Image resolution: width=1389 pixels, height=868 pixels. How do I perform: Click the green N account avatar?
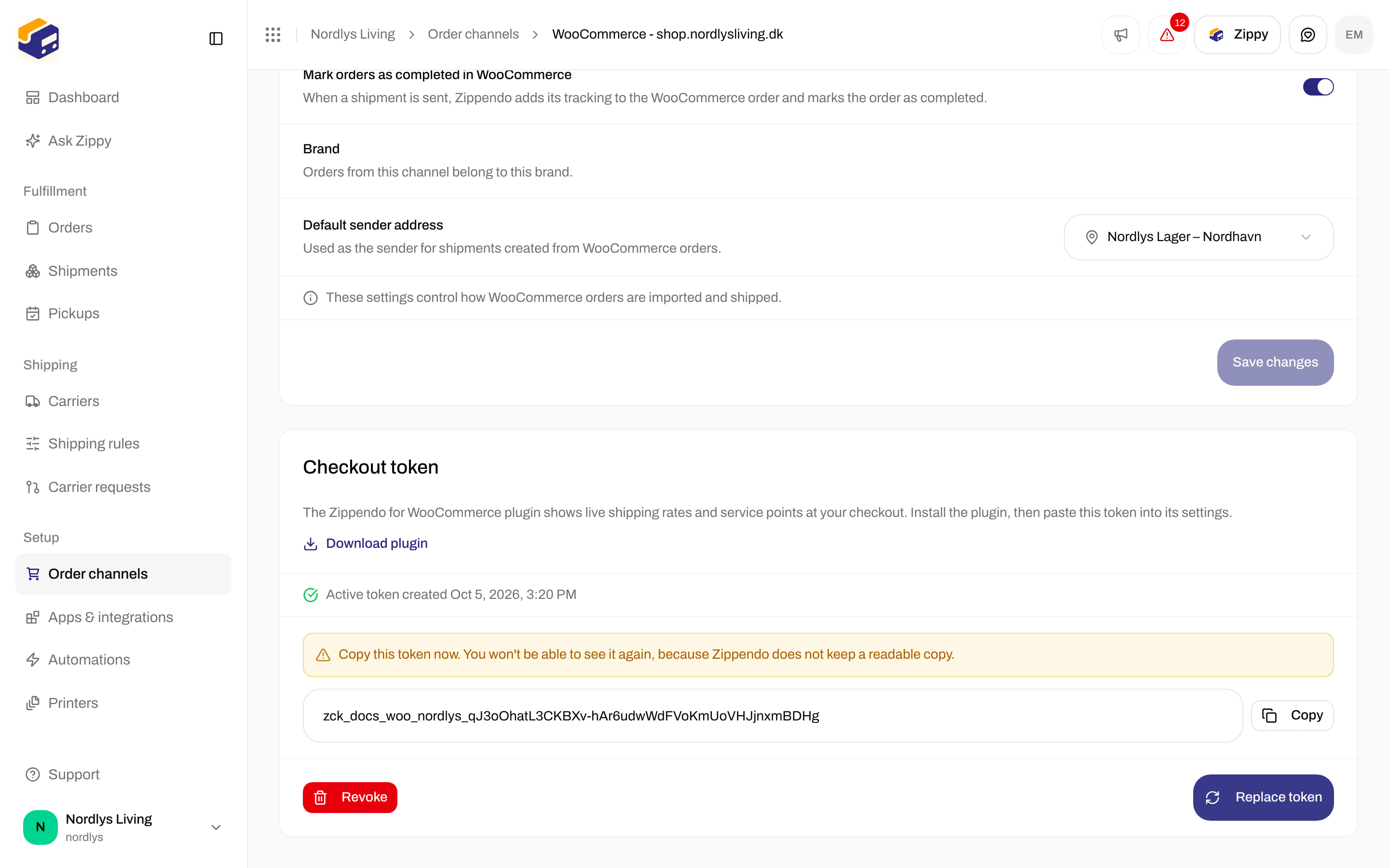point(40,827)
